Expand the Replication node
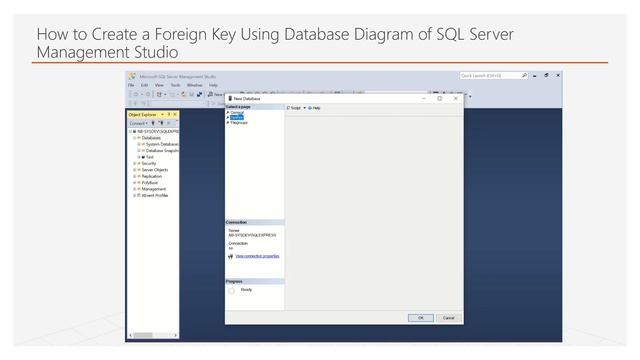The height and width of the screenshot is (360, 640). tap(134, 176)
